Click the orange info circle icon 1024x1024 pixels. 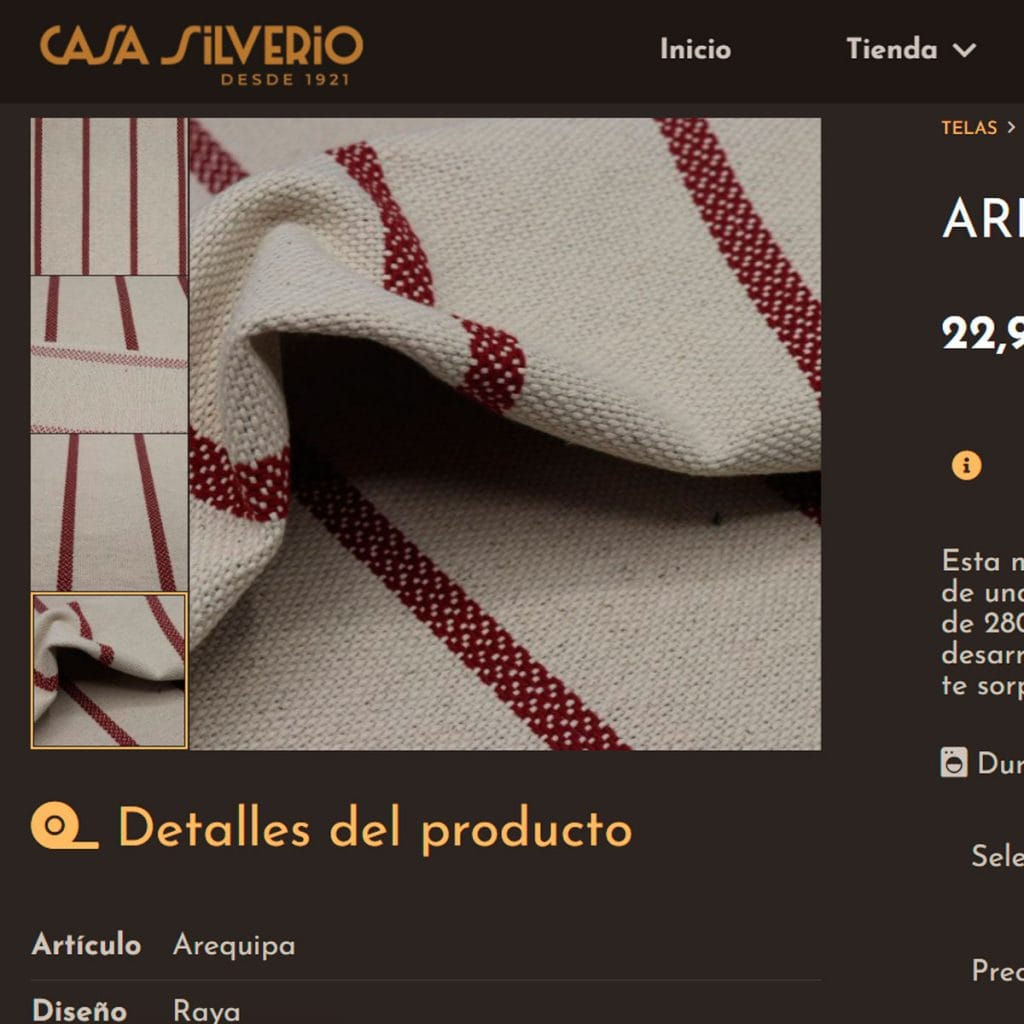[x=967, y=466]
